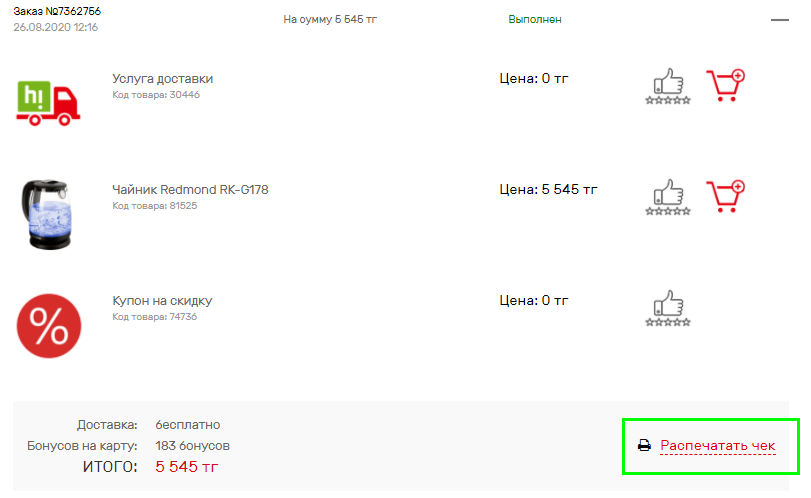Add Чайник Redmond RK-G178 to cart

coord(726,196)
